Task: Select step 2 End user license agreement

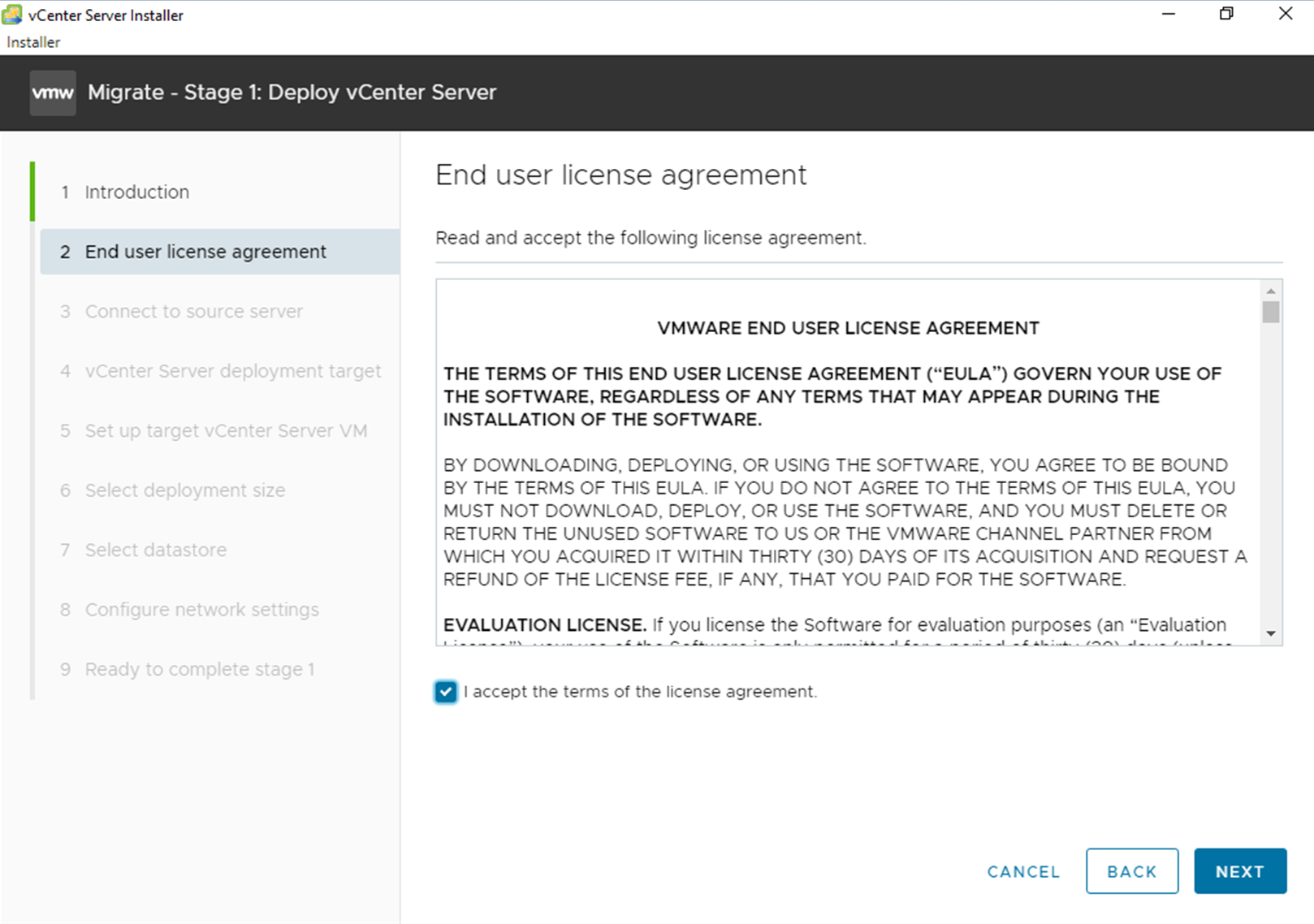Action: [219, 252]
